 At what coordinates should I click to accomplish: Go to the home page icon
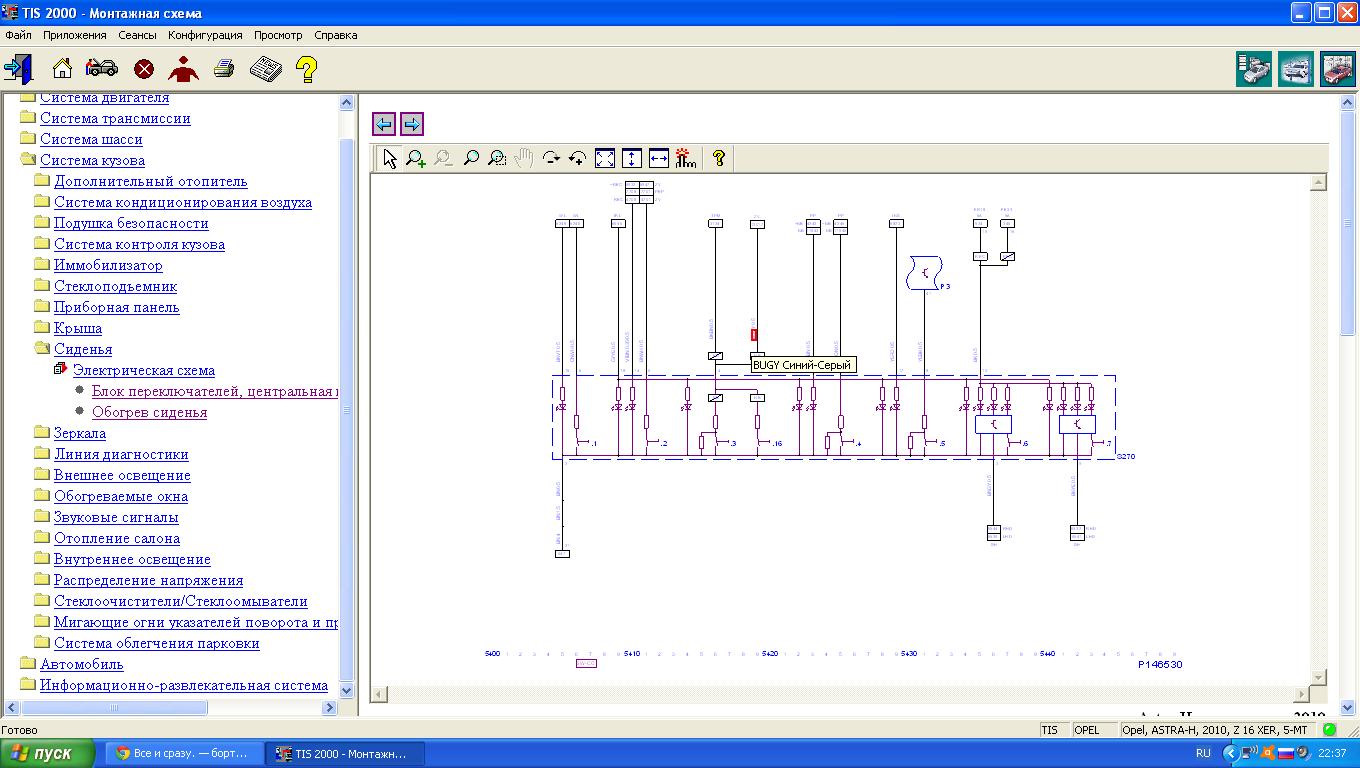62,68
